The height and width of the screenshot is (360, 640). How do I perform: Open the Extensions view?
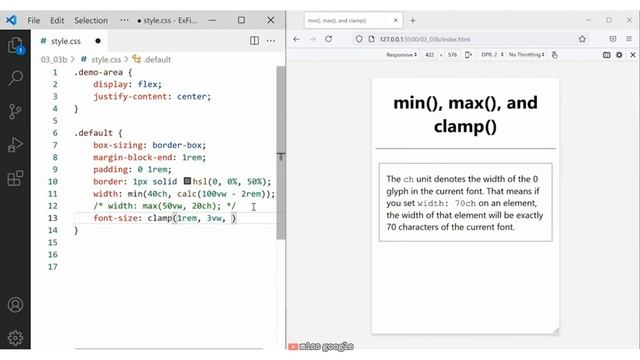(x=15, y=178)
